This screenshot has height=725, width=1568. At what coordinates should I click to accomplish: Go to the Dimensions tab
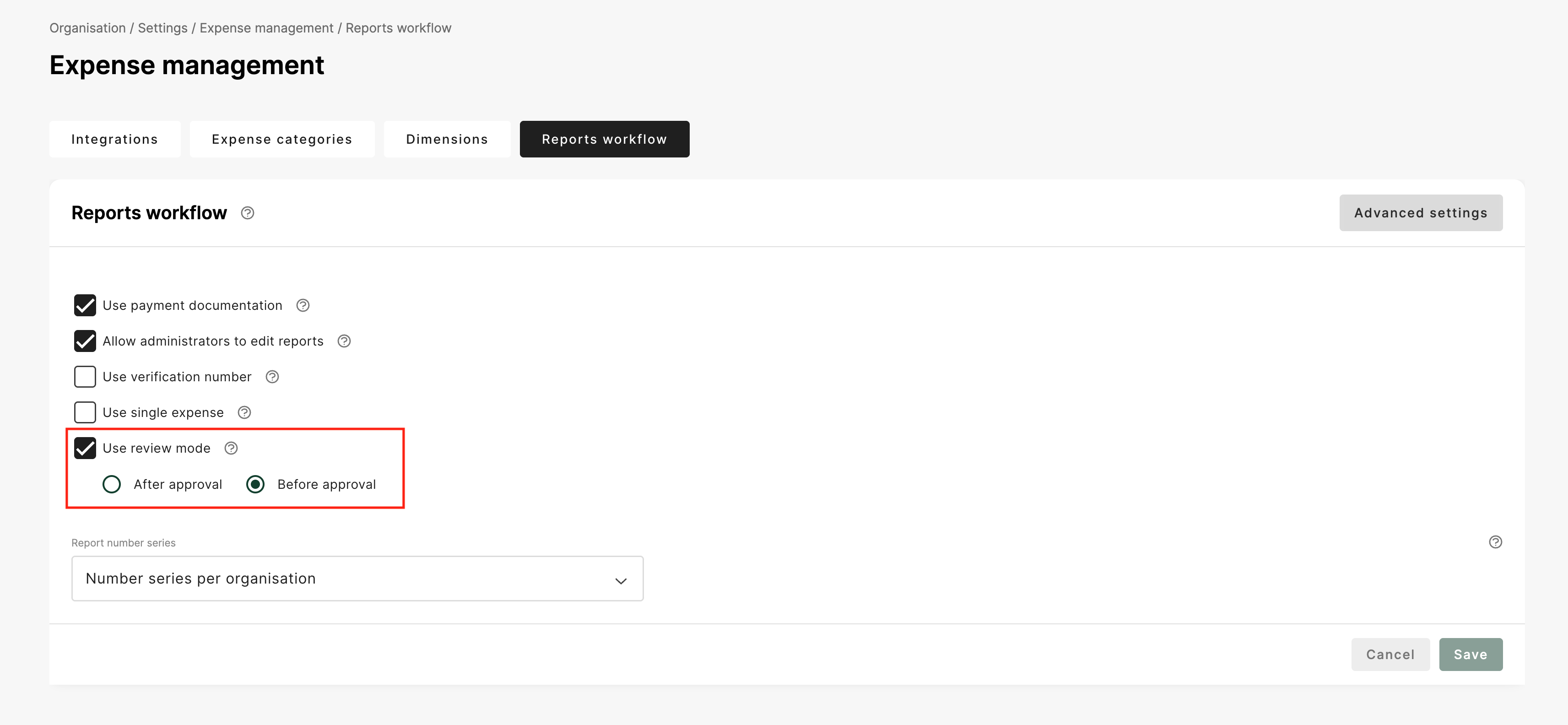(447, 140)
